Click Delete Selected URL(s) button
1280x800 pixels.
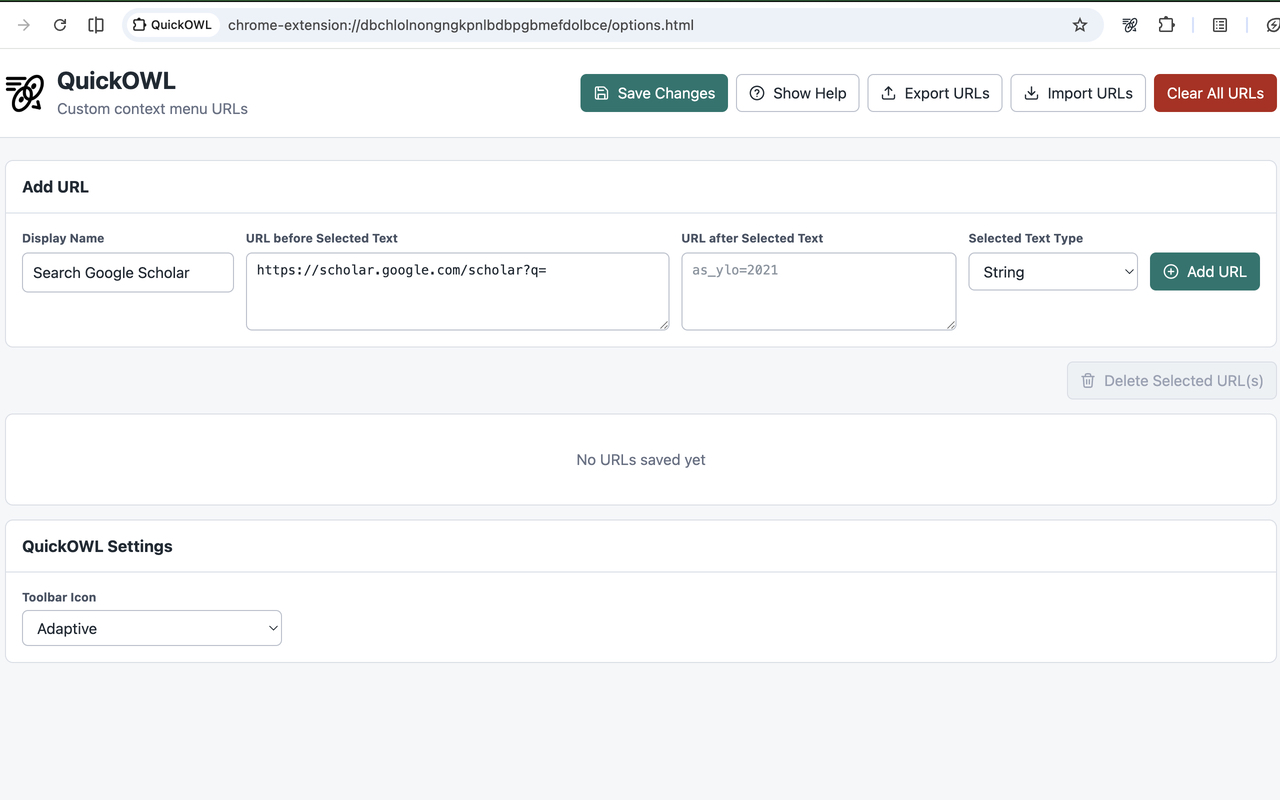(x=1172, y=381)
